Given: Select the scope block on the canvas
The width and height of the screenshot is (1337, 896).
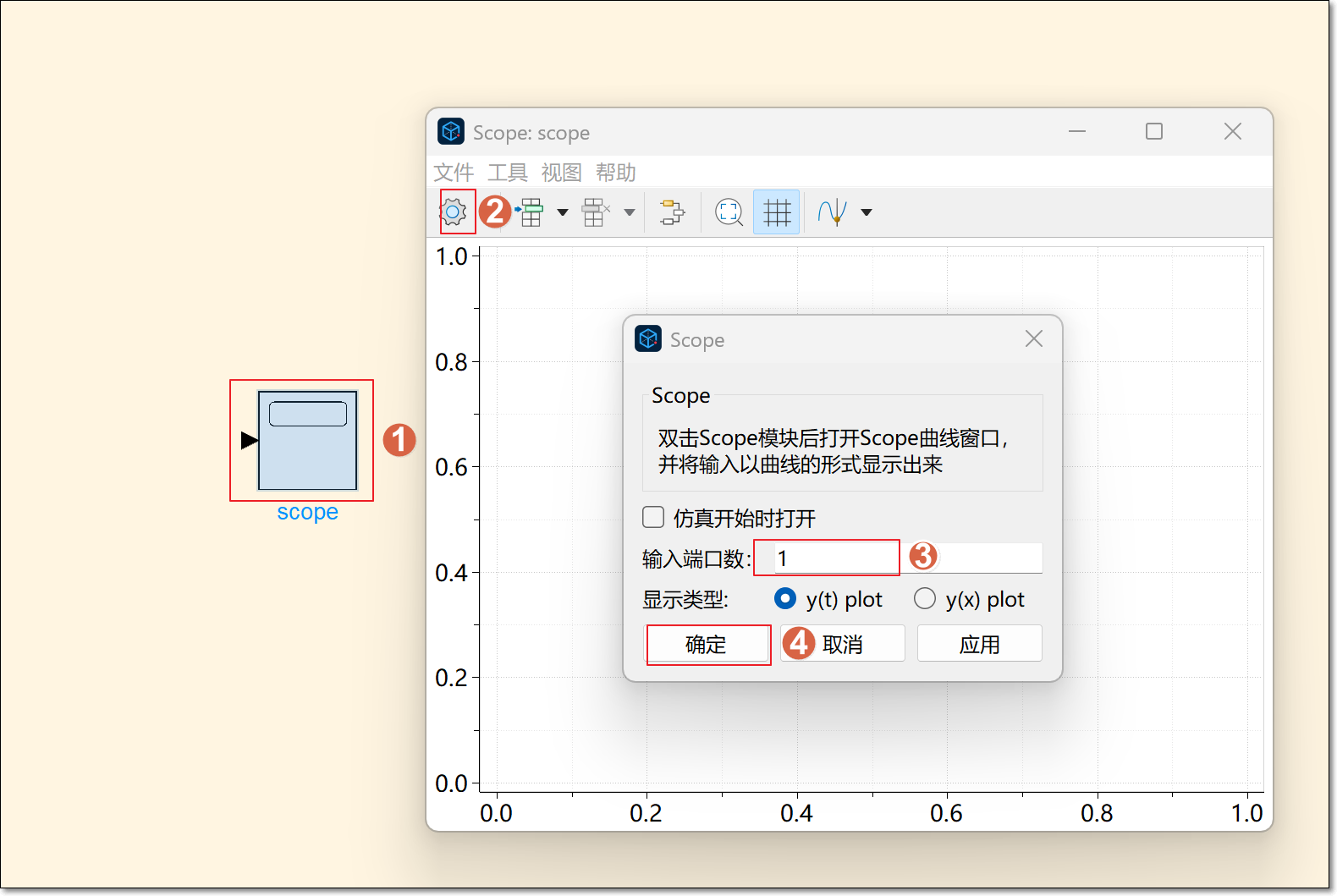Looking at the screenshot, I should coord(307,440).
